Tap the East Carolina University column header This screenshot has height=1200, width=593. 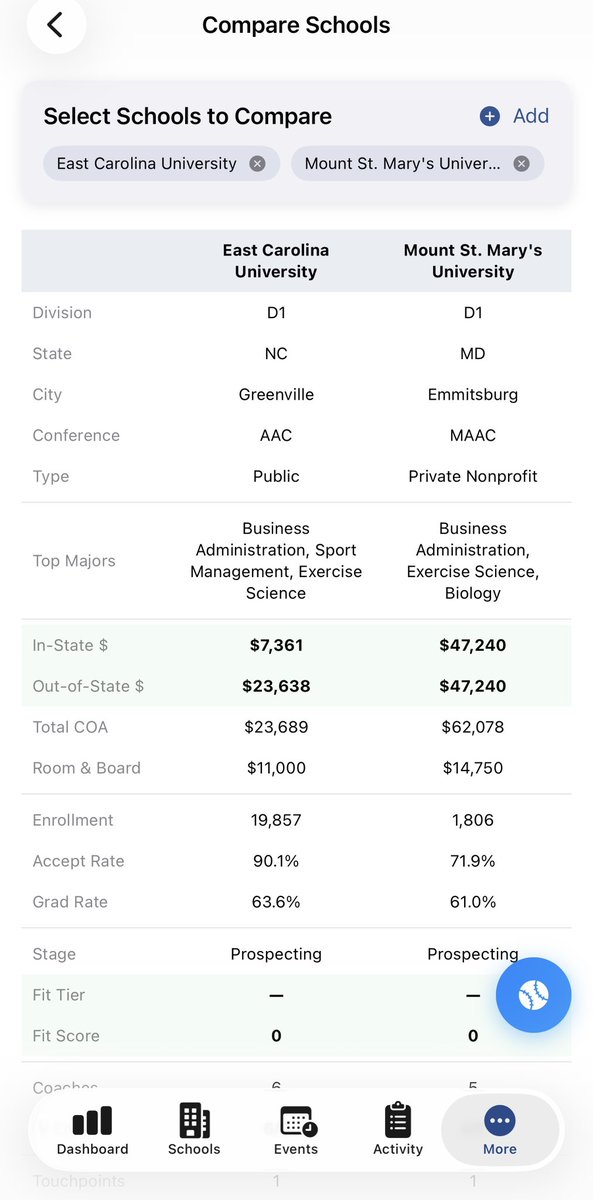coord(276,261)
